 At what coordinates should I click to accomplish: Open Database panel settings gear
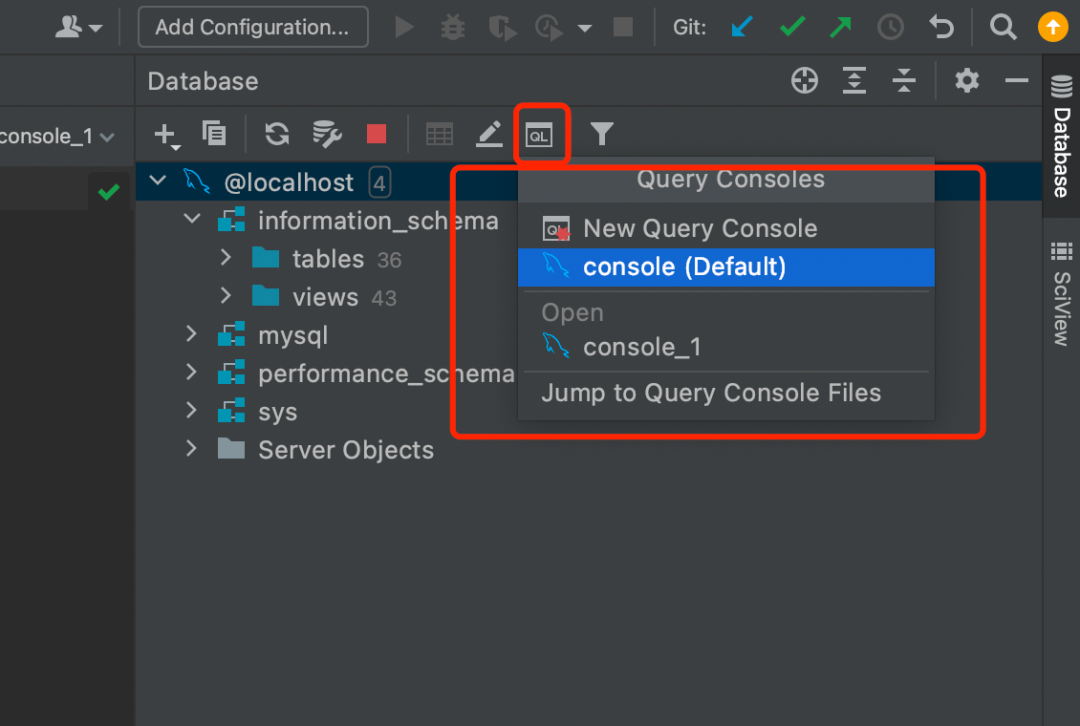click(966, 80)
